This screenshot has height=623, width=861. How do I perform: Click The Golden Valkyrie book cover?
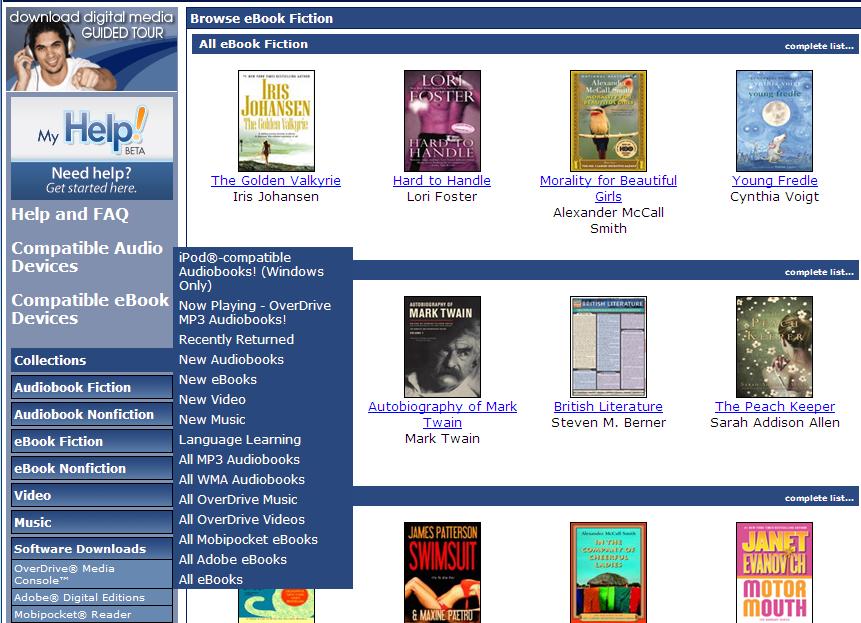coord(276,121)
